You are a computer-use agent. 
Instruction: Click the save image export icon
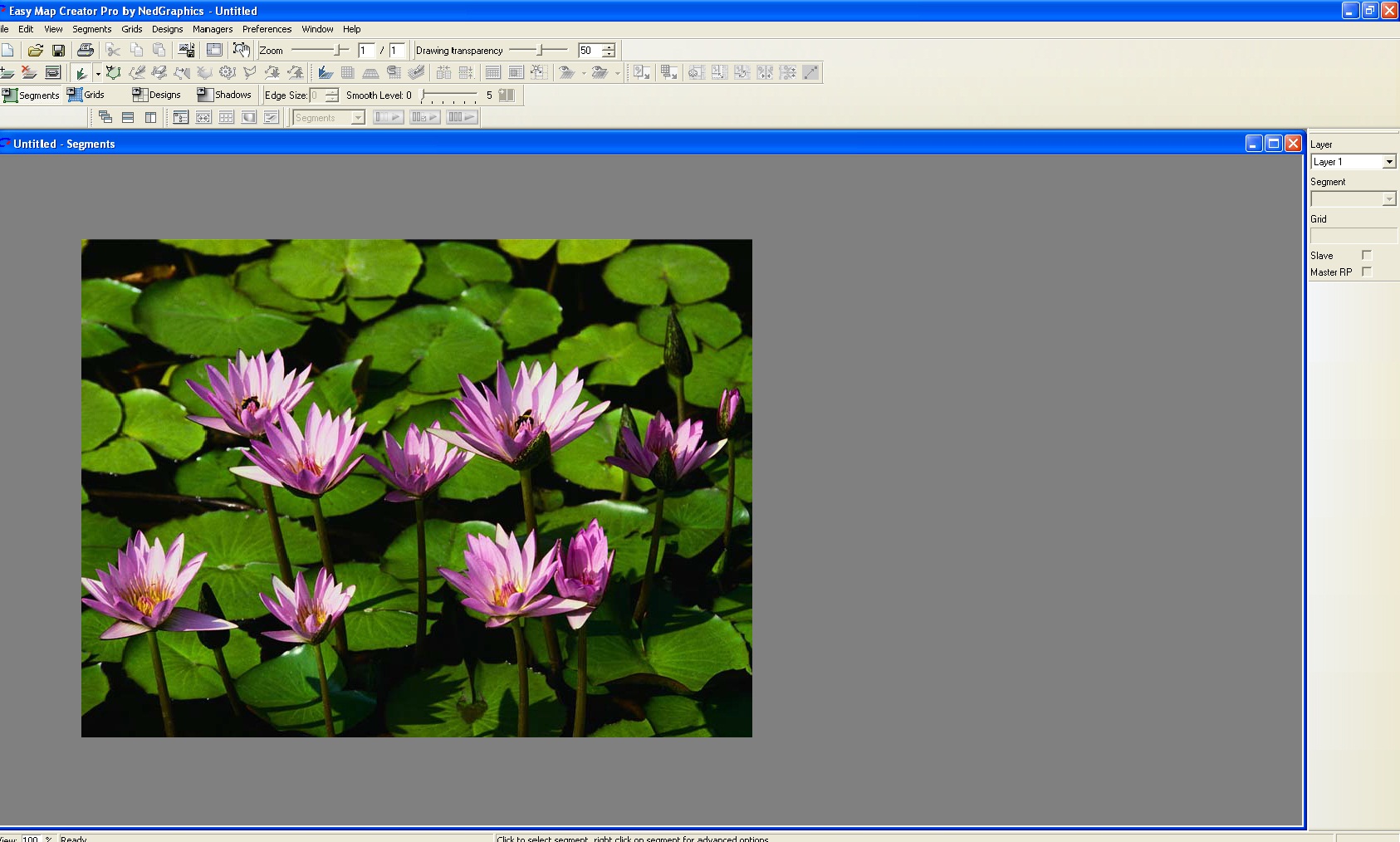[187, 50]
